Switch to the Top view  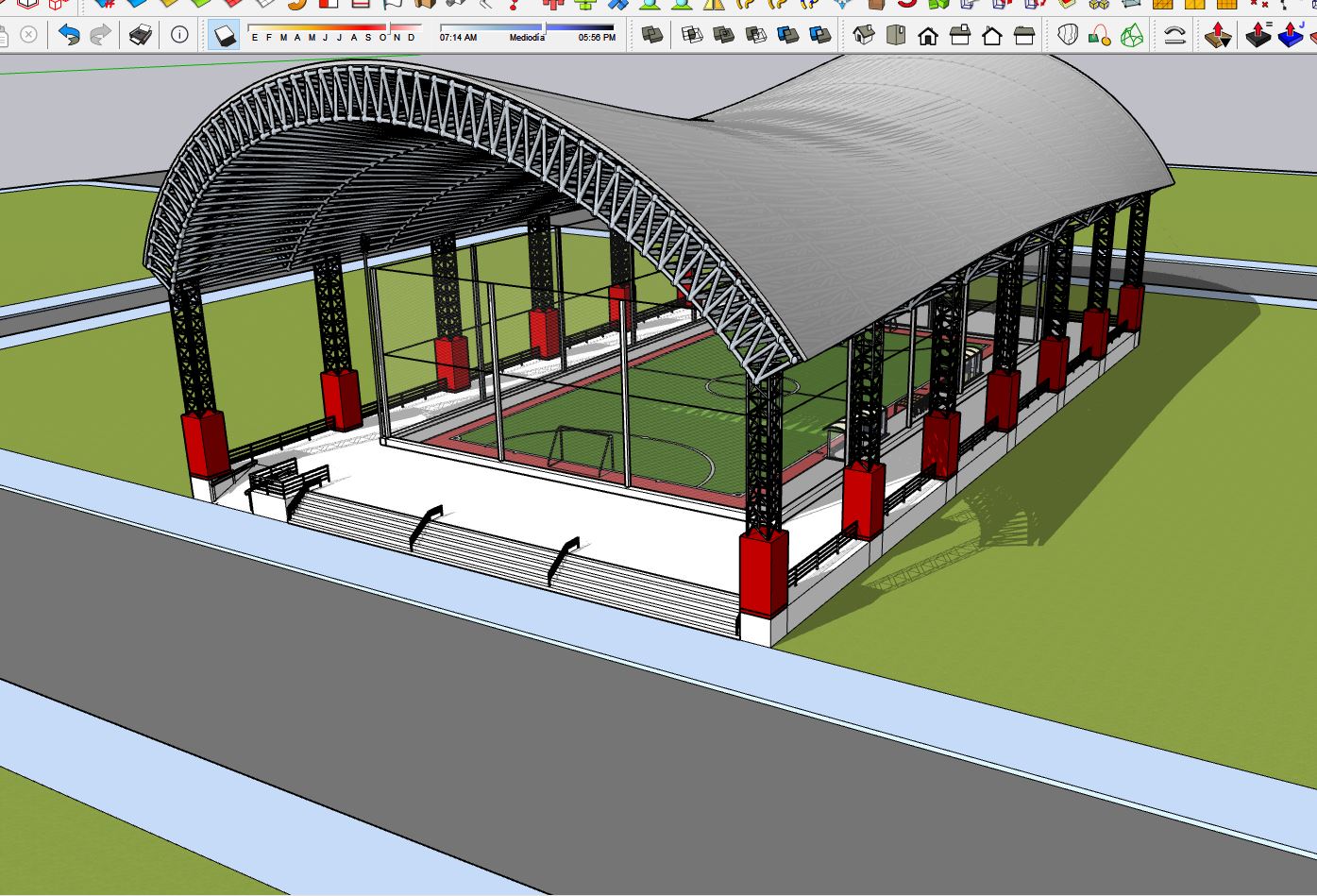(x=896, y=36)
